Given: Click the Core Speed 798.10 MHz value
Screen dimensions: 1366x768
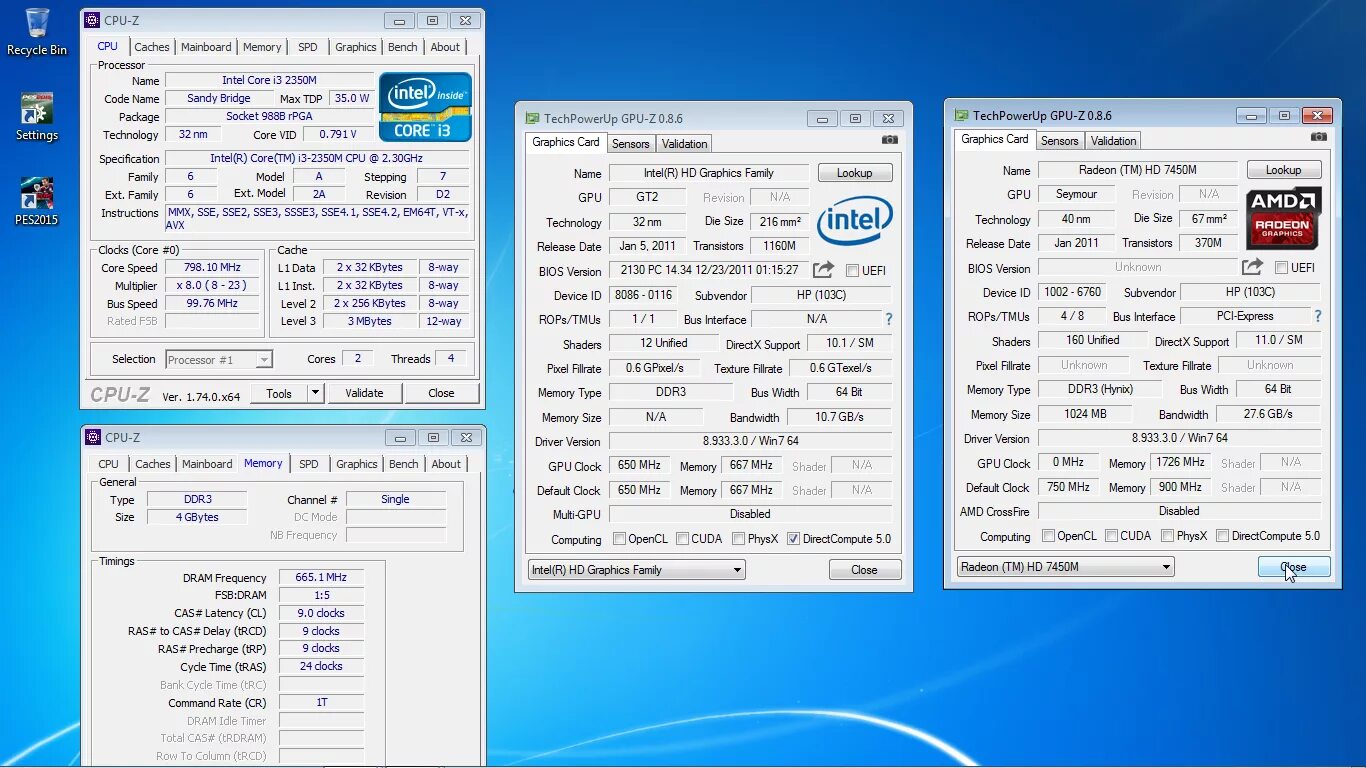Looking at the screenshot, I should 214,268.
